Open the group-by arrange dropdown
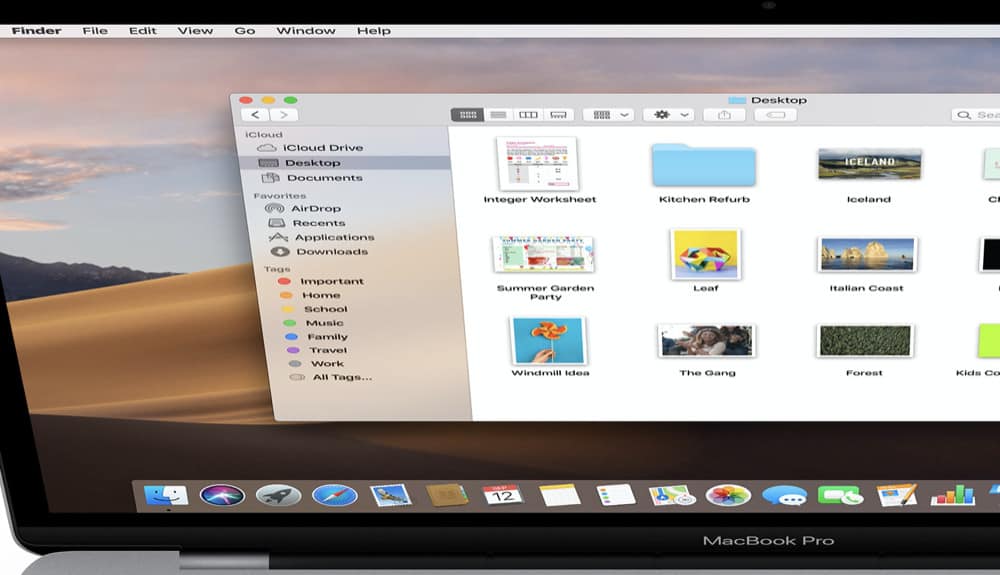Image resolution: width=1000 pixels, height=575 pixels. 608,115
